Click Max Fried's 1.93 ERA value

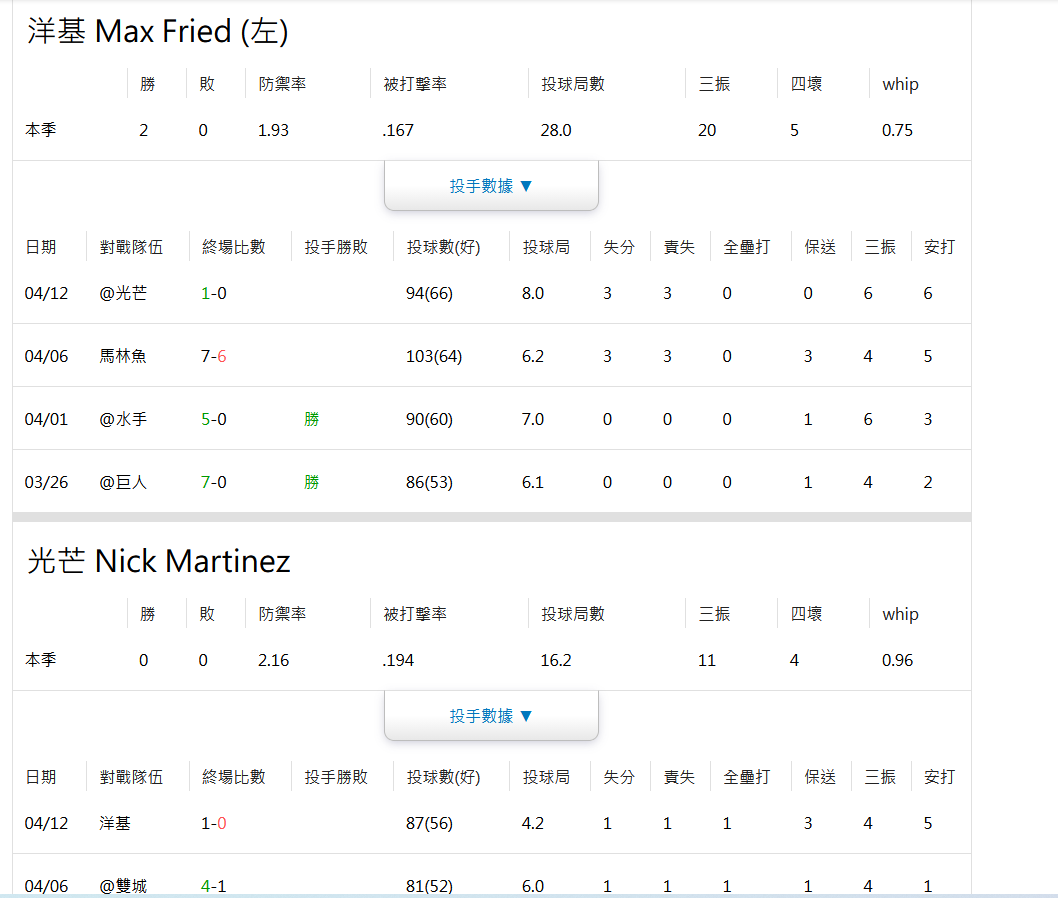coord(273,130)
